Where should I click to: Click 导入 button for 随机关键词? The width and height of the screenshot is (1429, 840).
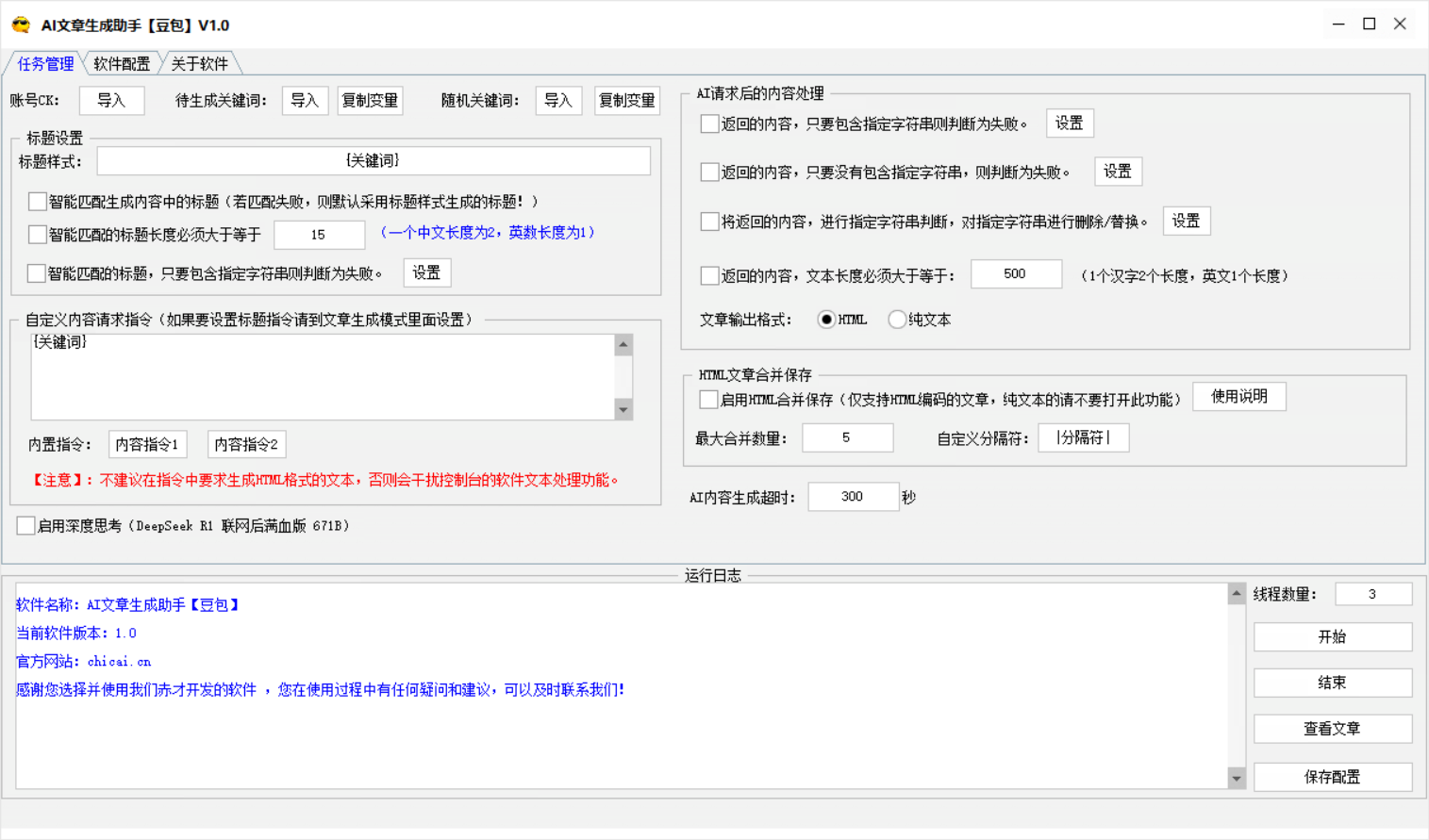(558, 100)
